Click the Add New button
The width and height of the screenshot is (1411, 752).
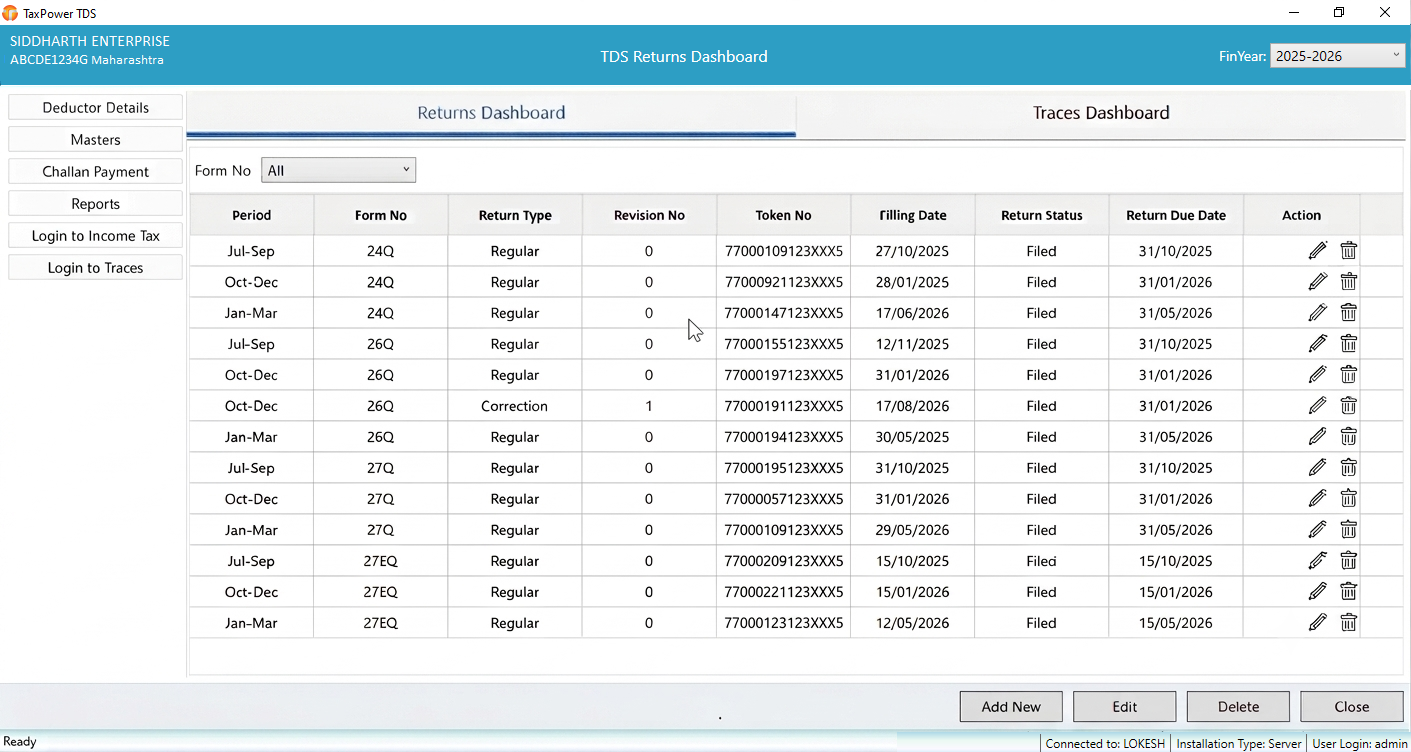click(1011, 706)
